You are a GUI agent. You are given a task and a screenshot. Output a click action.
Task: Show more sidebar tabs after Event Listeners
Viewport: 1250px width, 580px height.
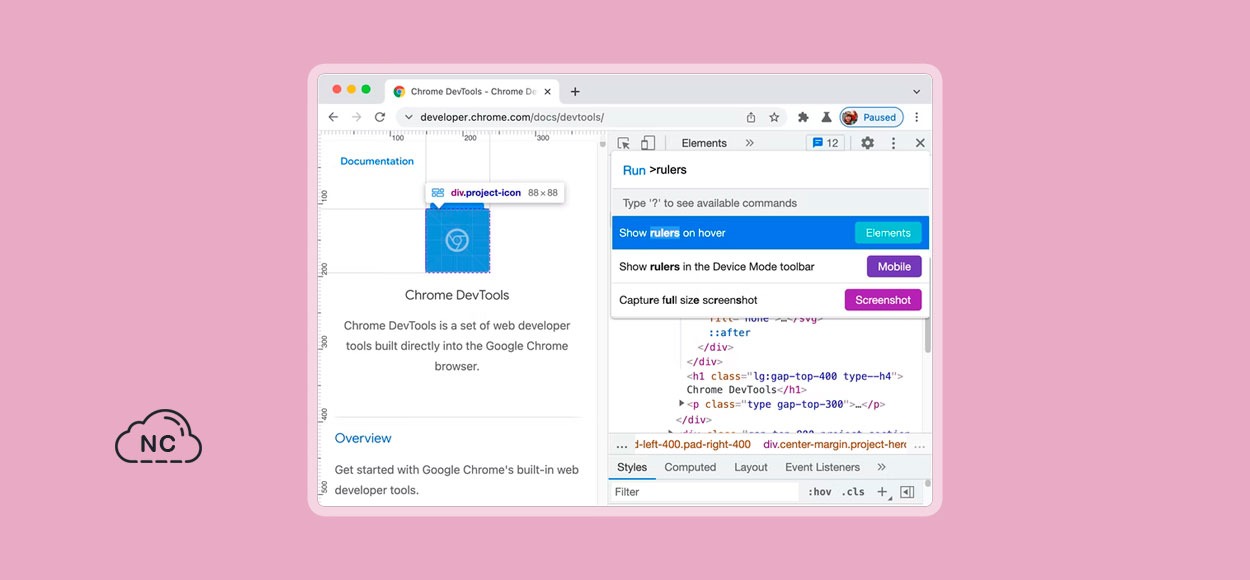pos(881,467)
